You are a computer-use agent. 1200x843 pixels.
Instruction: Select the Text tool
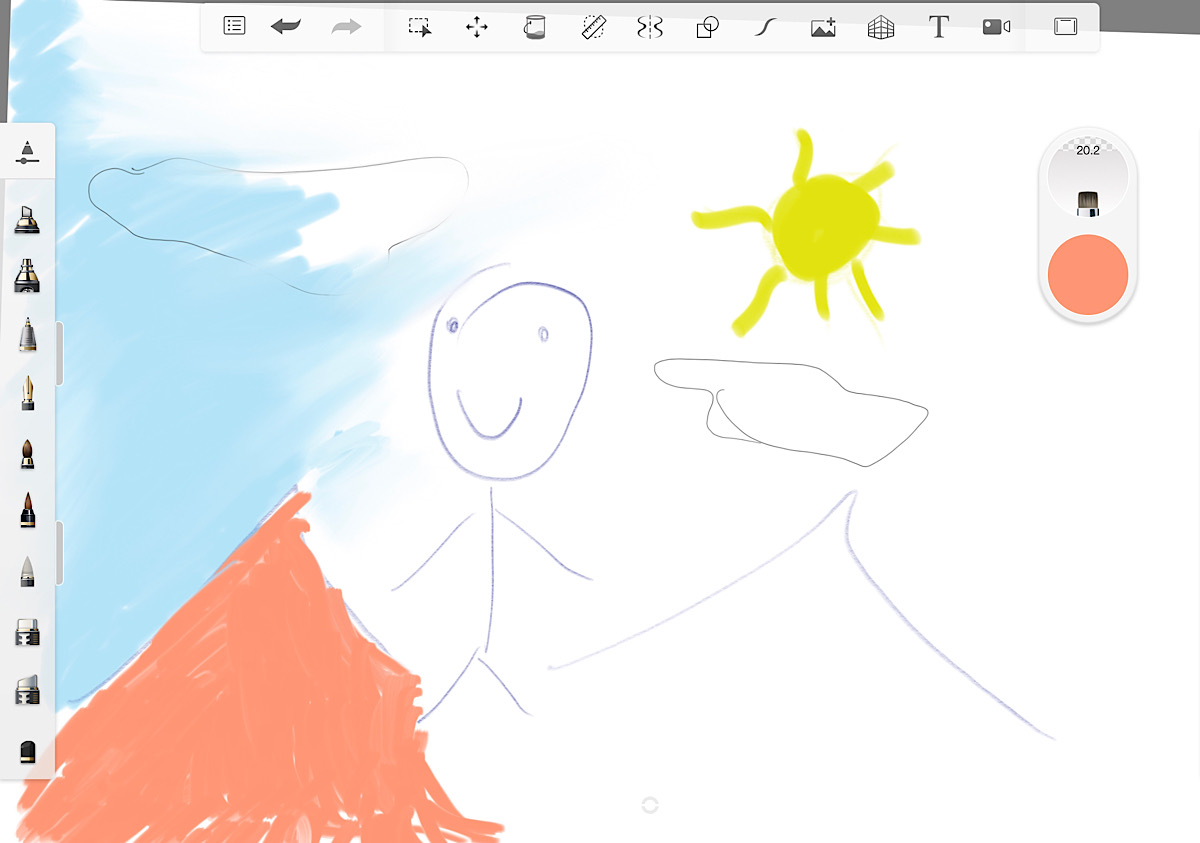pyautogui.click(x=938, y=27)
